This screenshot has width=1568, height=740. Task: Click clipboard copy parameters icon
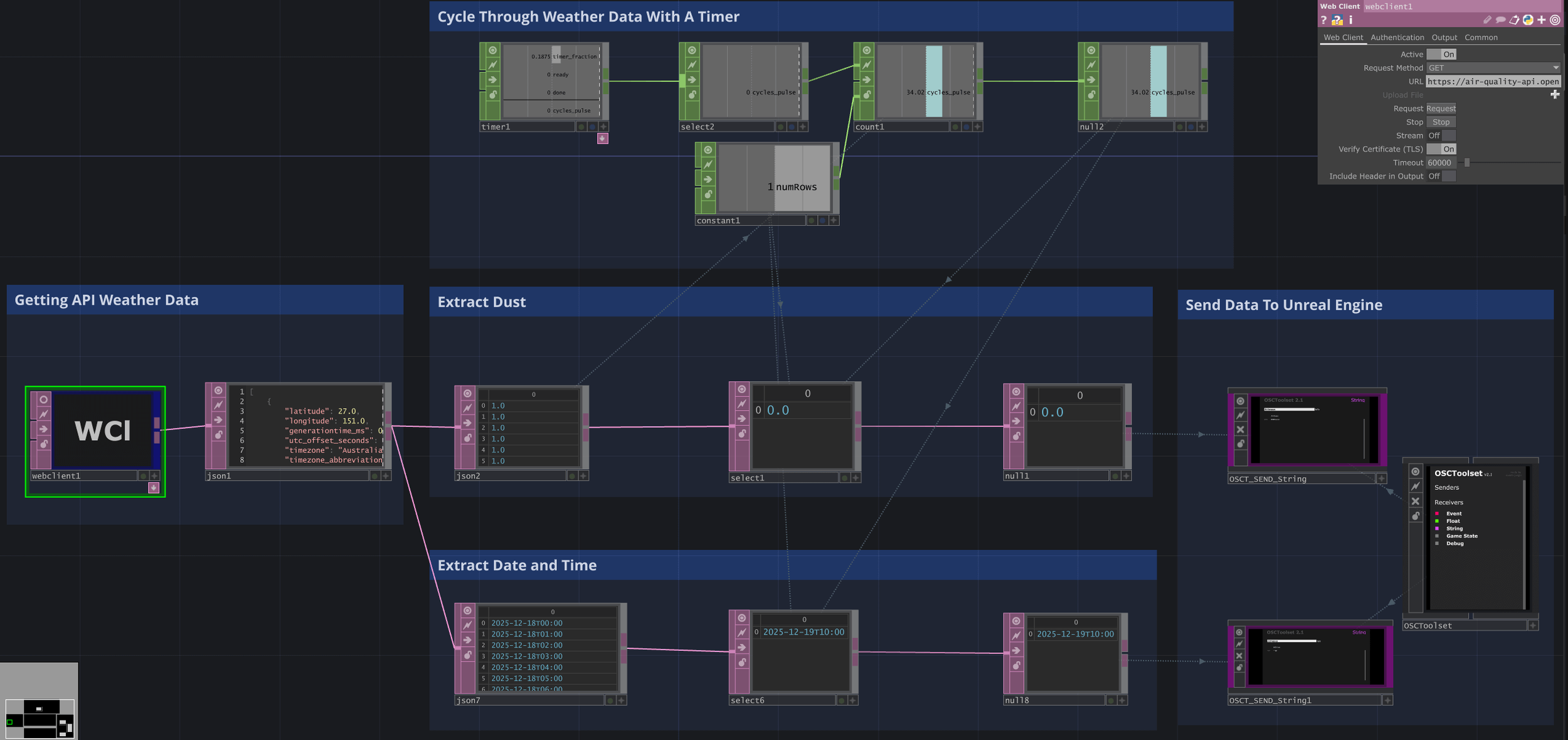(1514, 20)
